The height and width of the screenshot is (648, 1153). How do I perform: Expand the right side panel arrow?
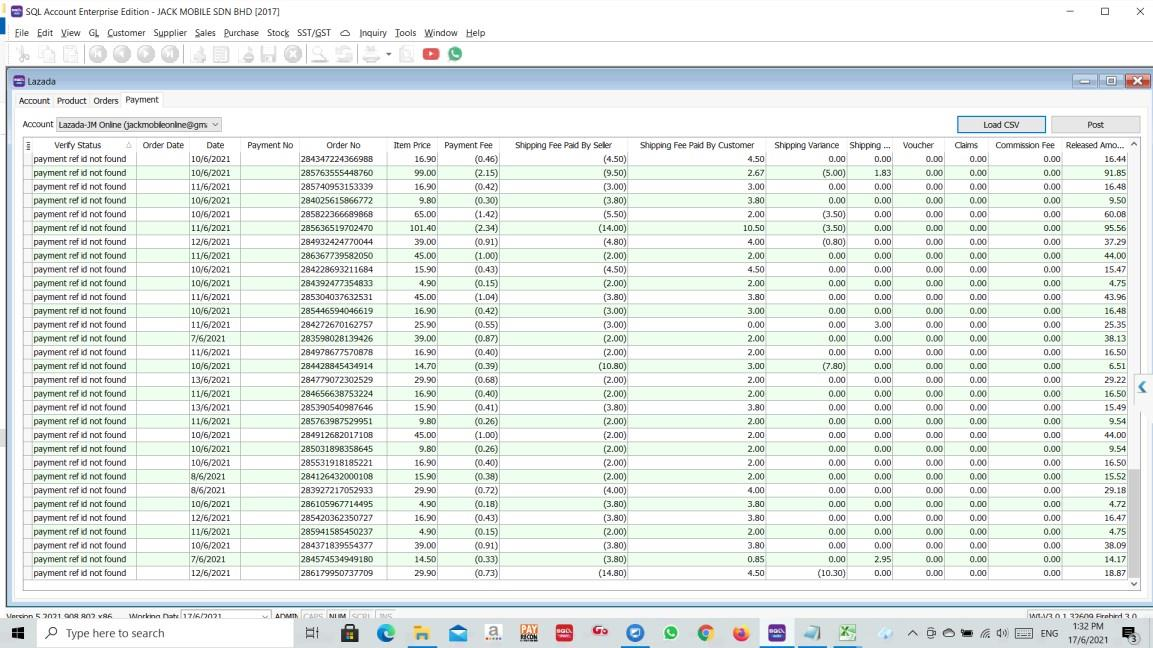click(1142, 387)
